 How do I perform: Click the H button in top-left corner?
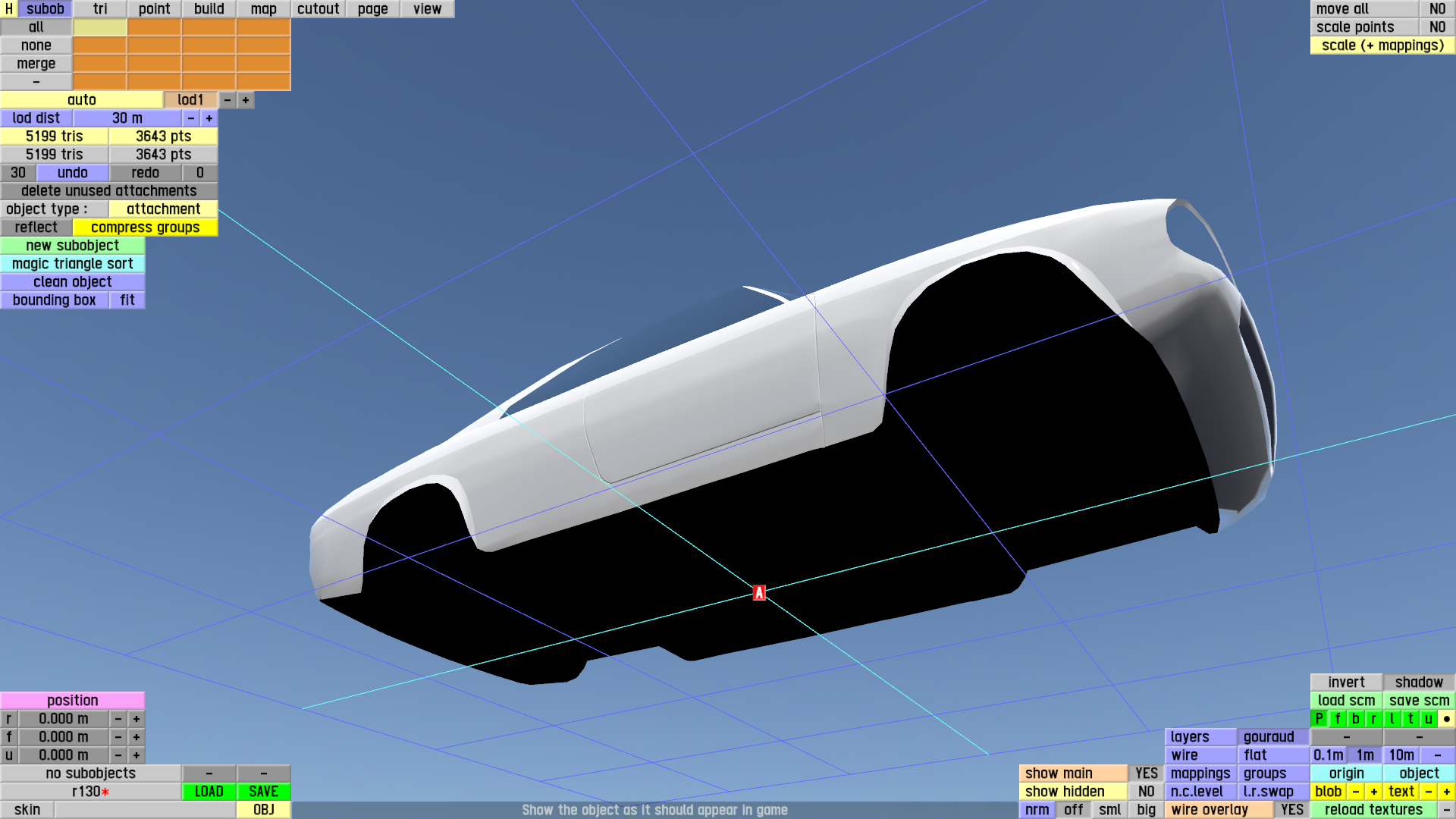[x=9, y=9]
